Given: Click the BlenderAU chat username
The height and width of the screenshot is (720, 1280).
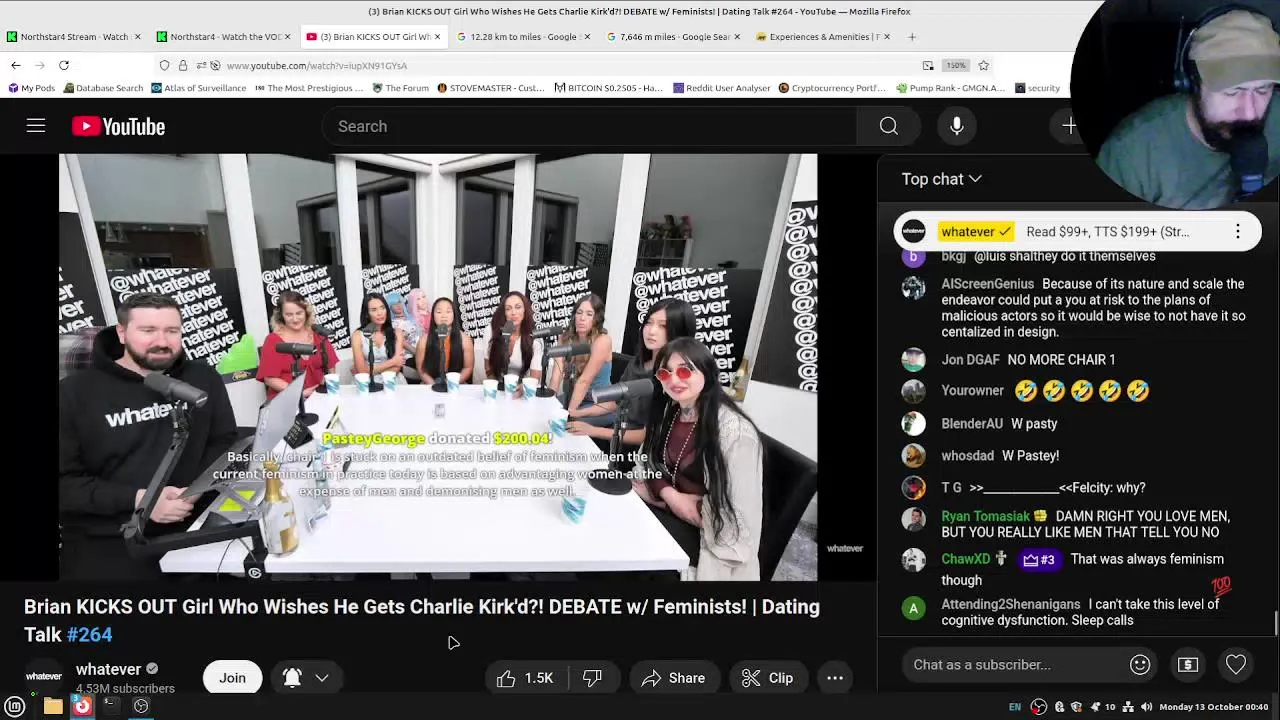Looking at the screenshot, I should coord(971,424).
